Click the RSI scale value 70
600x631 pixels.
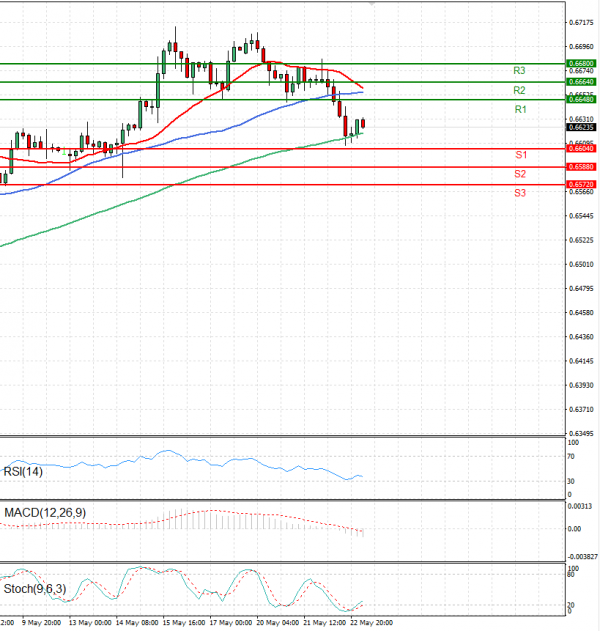click(x=571, y=456)
